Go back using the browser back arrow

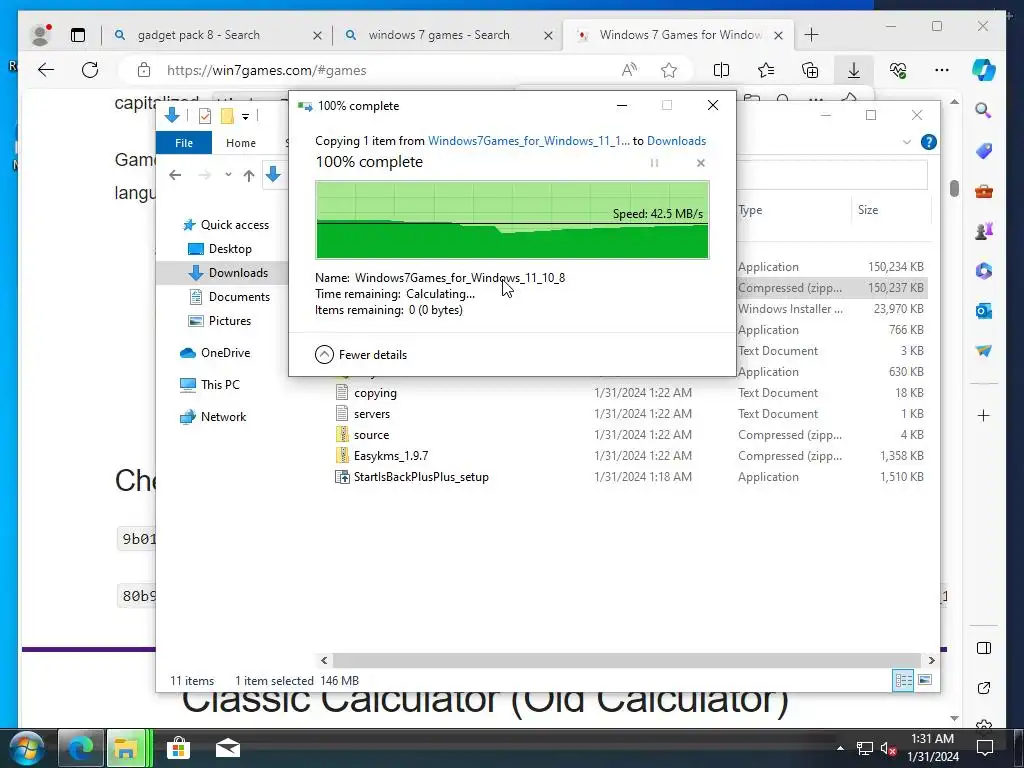pyautogui.click(x=46, y=70)
